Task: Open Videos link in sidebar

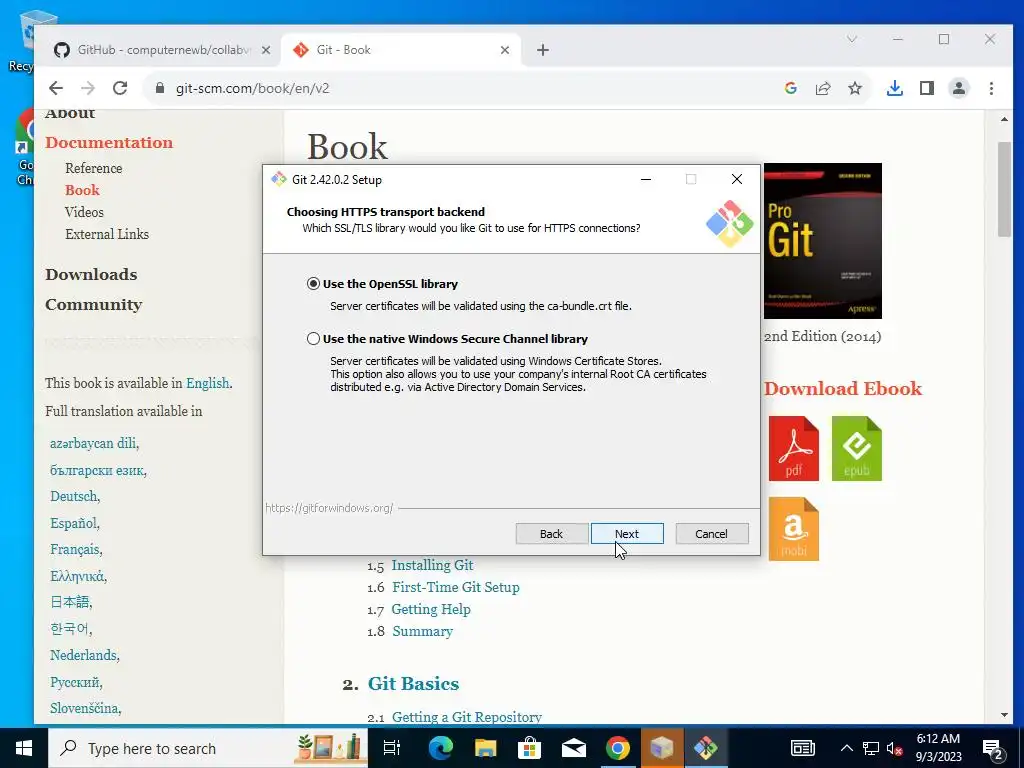Action: pyautogui.click(x=84, y=212)
